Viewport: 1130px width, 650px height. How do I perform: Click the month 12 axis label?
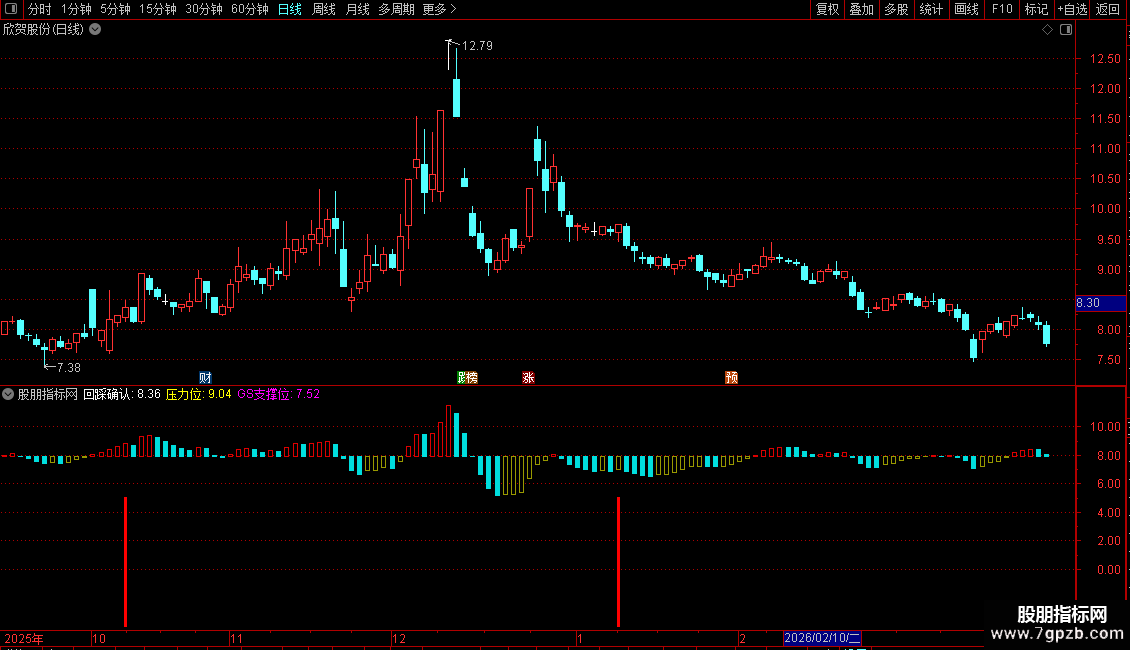coord(399,638)
